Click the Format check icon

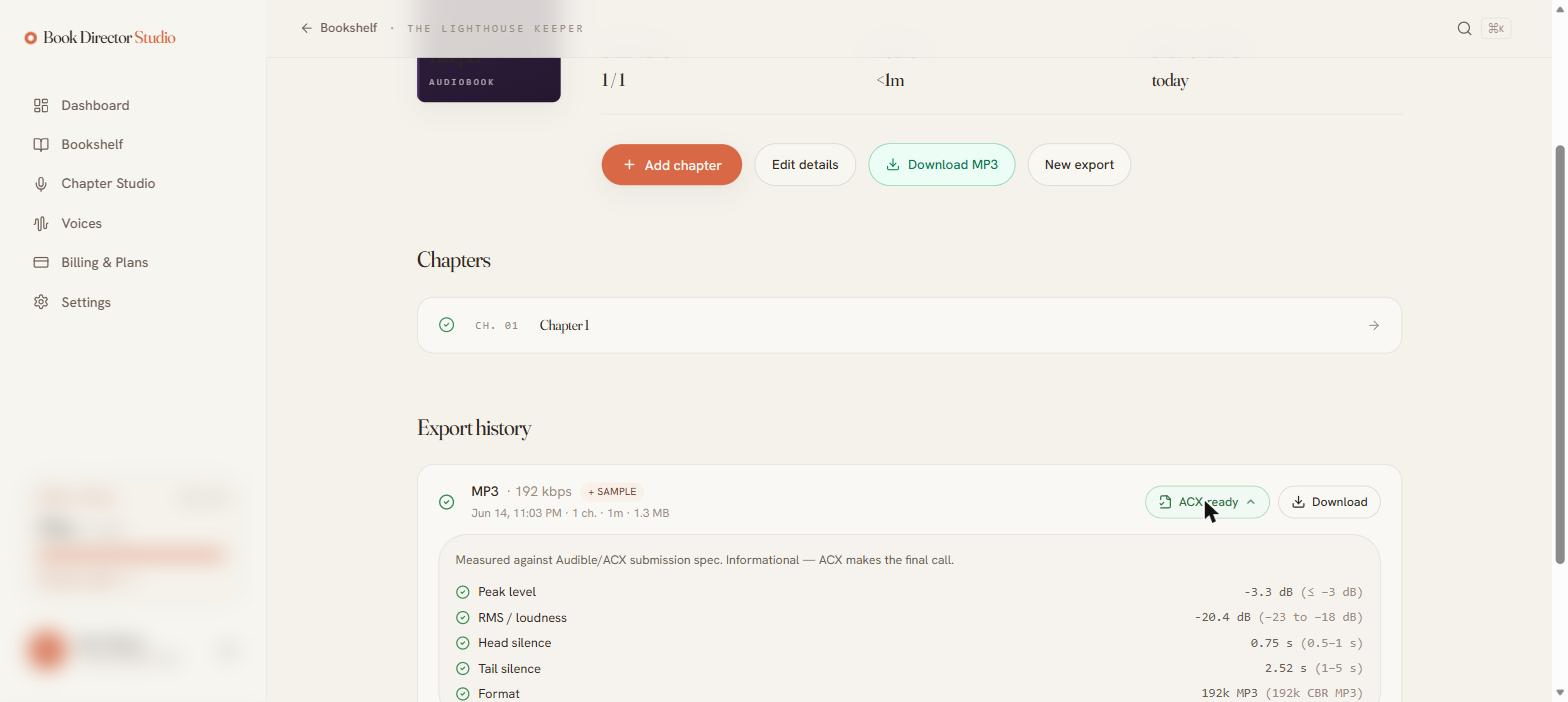point(463,694)
